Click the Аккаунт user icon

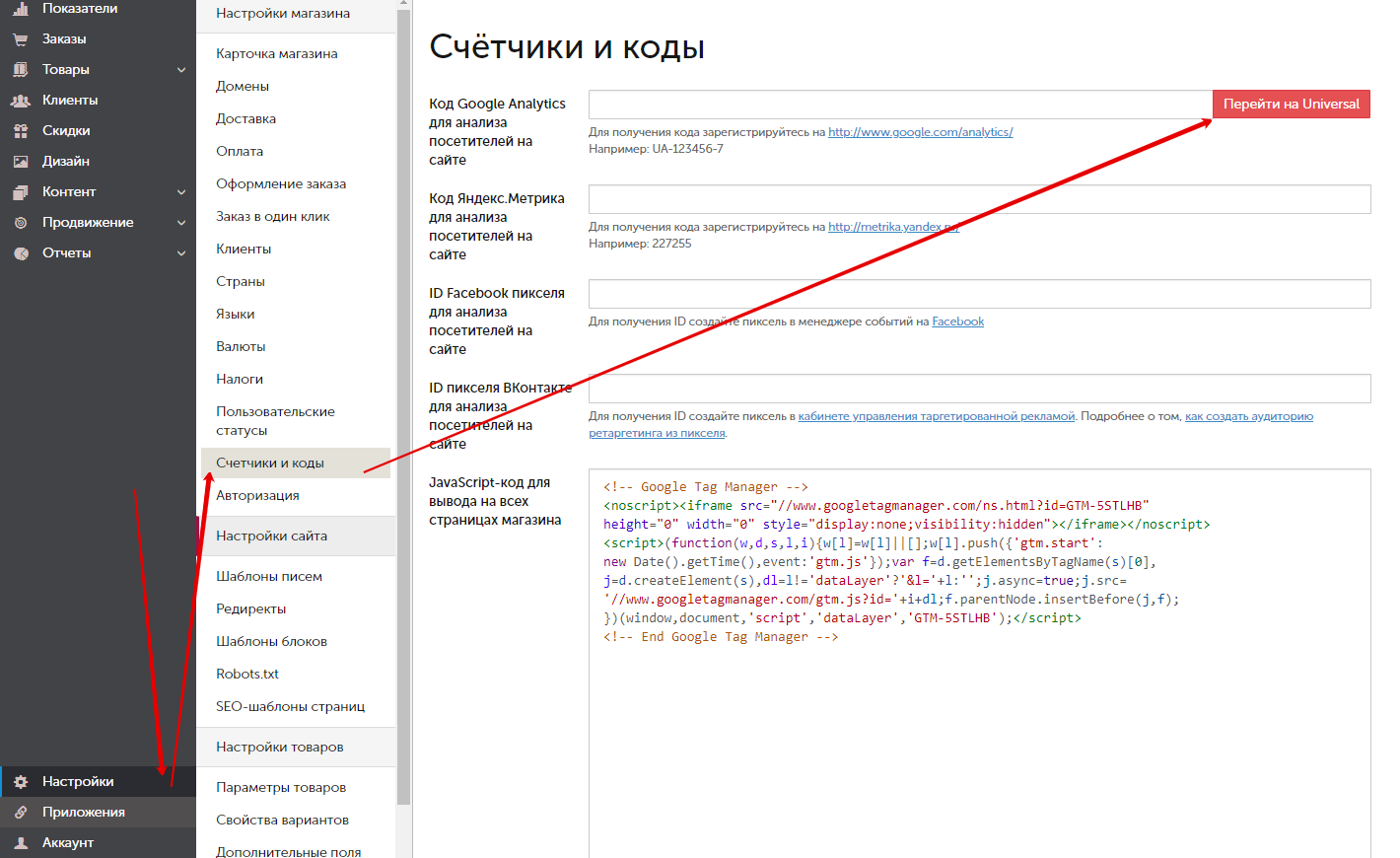tap(21, 843)
